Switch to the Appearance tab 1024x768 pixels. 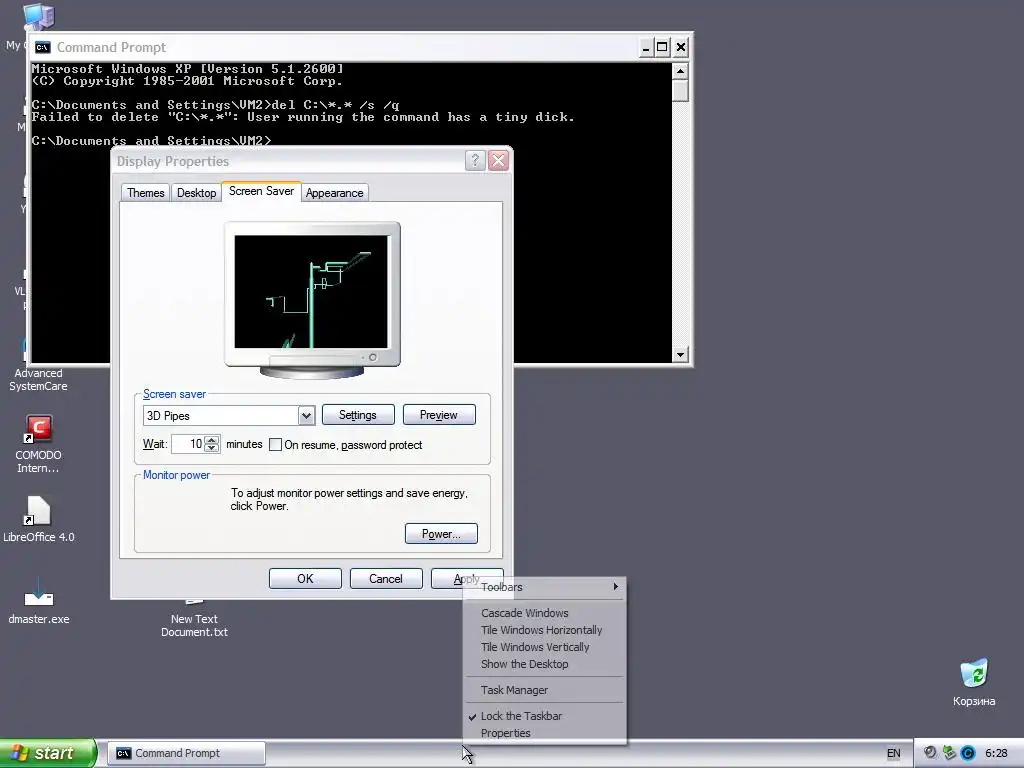(334, 193)
